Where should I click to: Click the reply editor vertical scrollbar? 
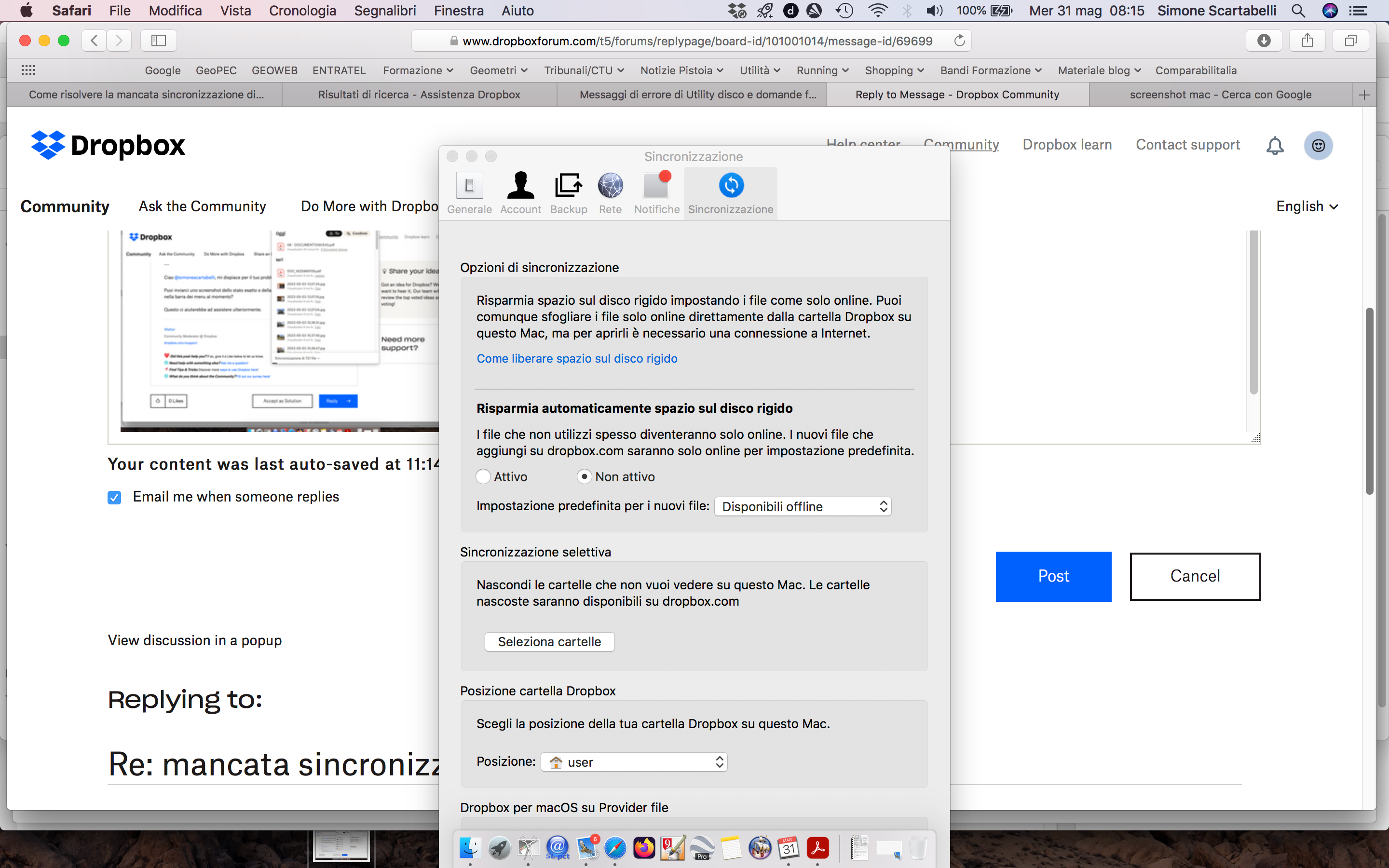(1253, 313)
